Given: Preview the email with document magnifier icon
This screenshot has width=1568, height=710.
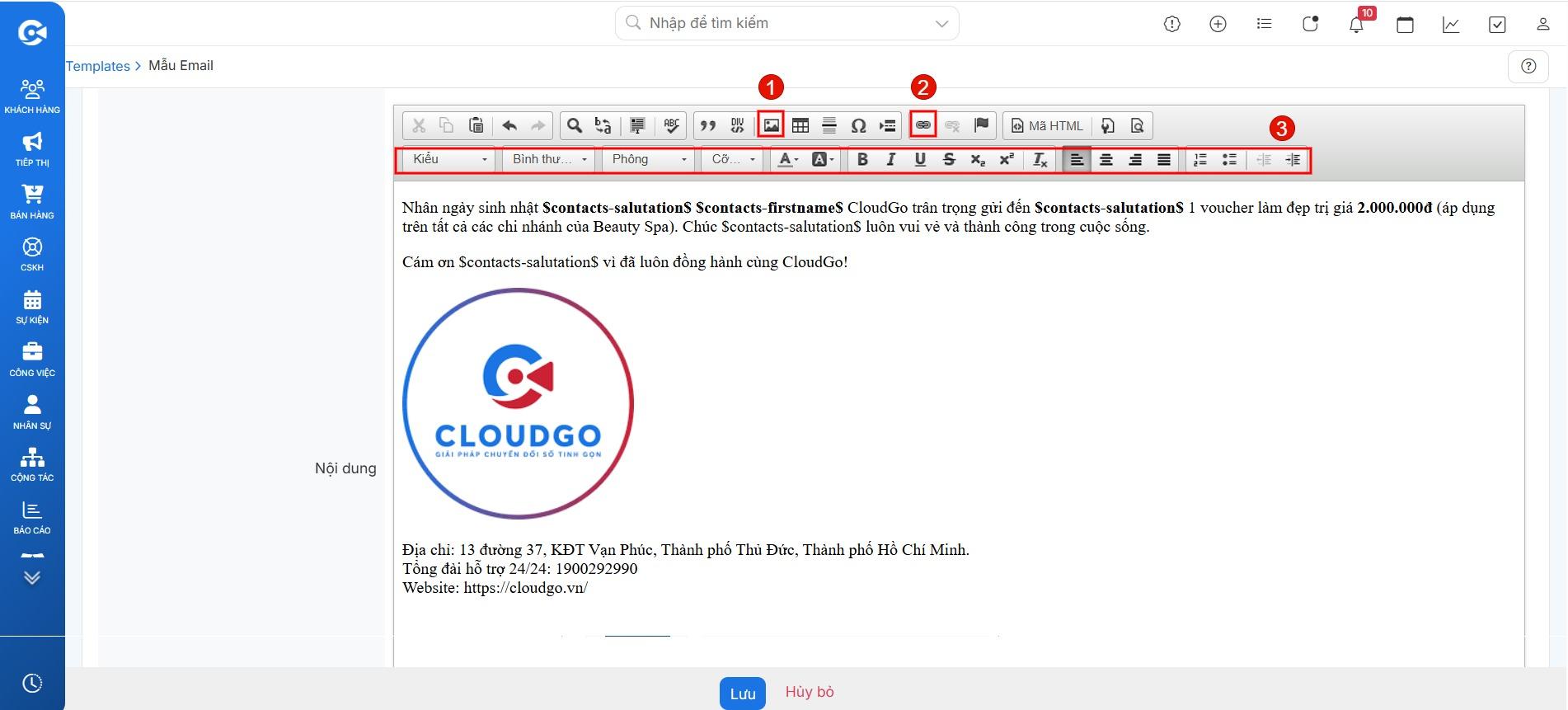Looking at the screenshot, I should click(x=1137, y=125).
